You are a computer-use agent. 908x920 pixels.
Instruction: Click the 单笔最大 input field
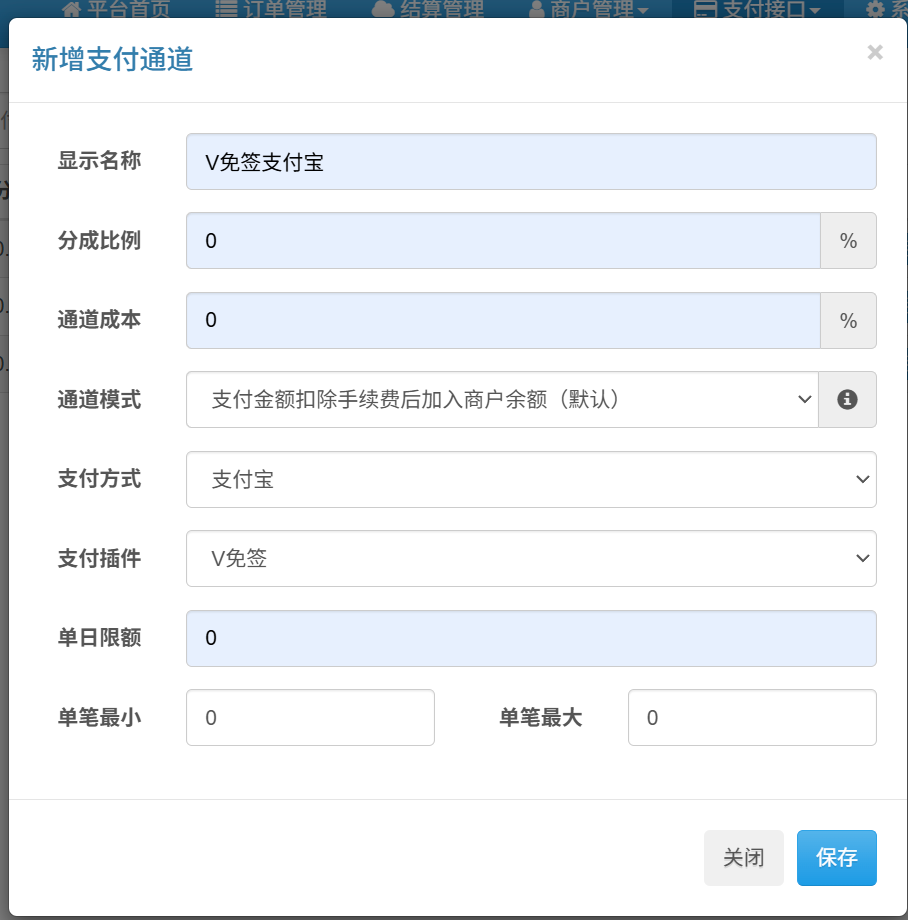point(753,718)
